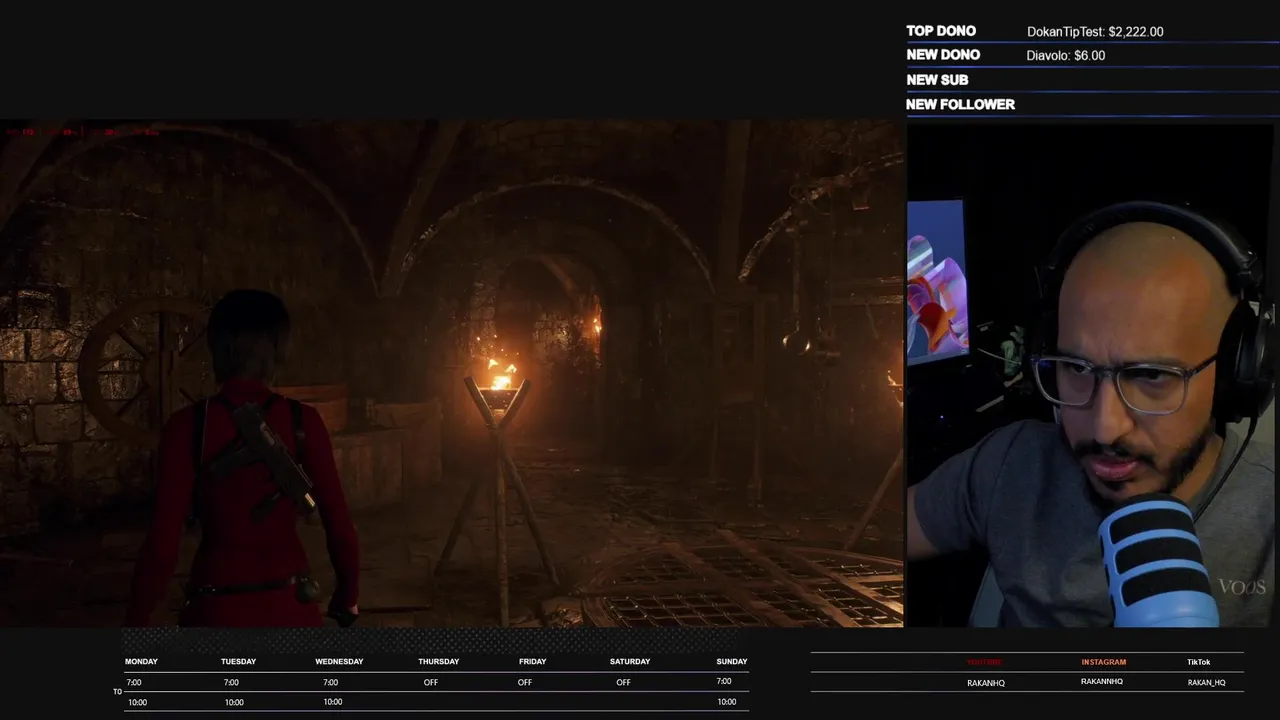Click the THURSDAY schedule header

(438, 661)
